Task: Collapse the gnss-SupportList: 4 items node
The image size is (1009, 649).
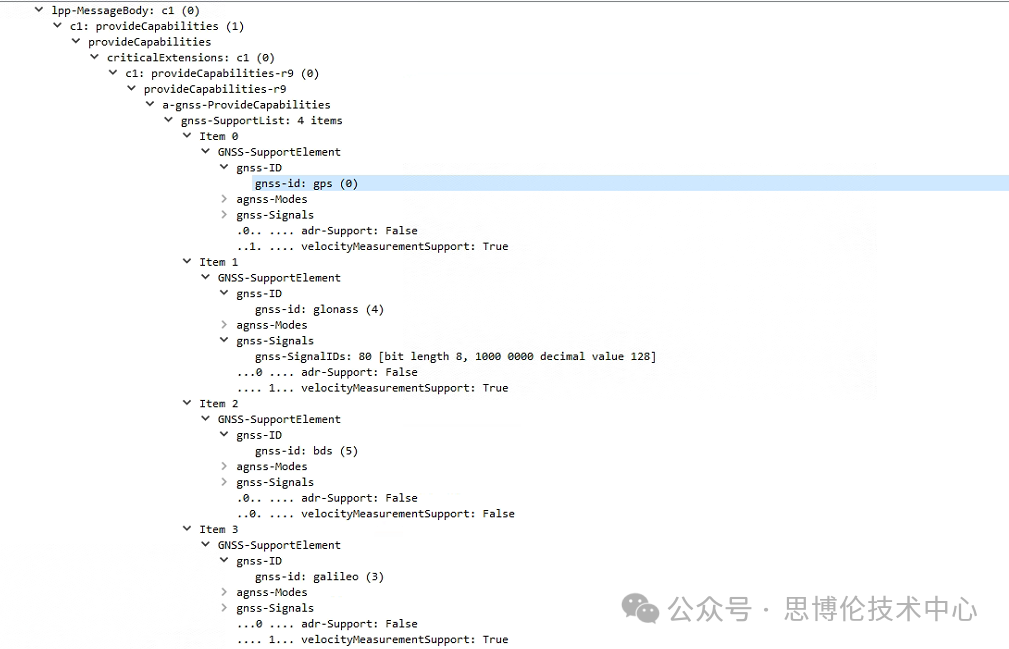Action: click(x=169, y=121)
